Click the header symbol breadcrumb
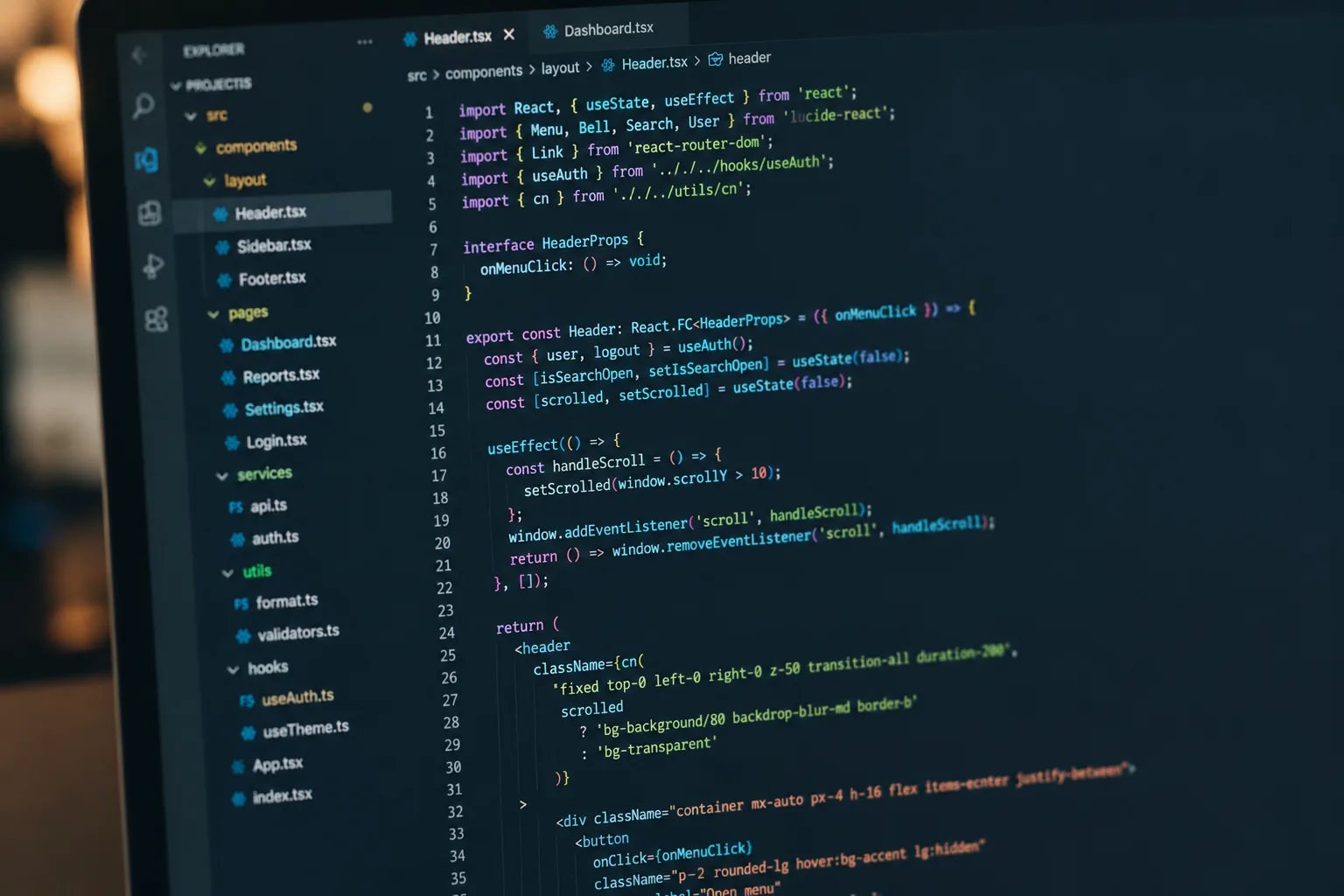1344x896 pixels. [750, 58]
